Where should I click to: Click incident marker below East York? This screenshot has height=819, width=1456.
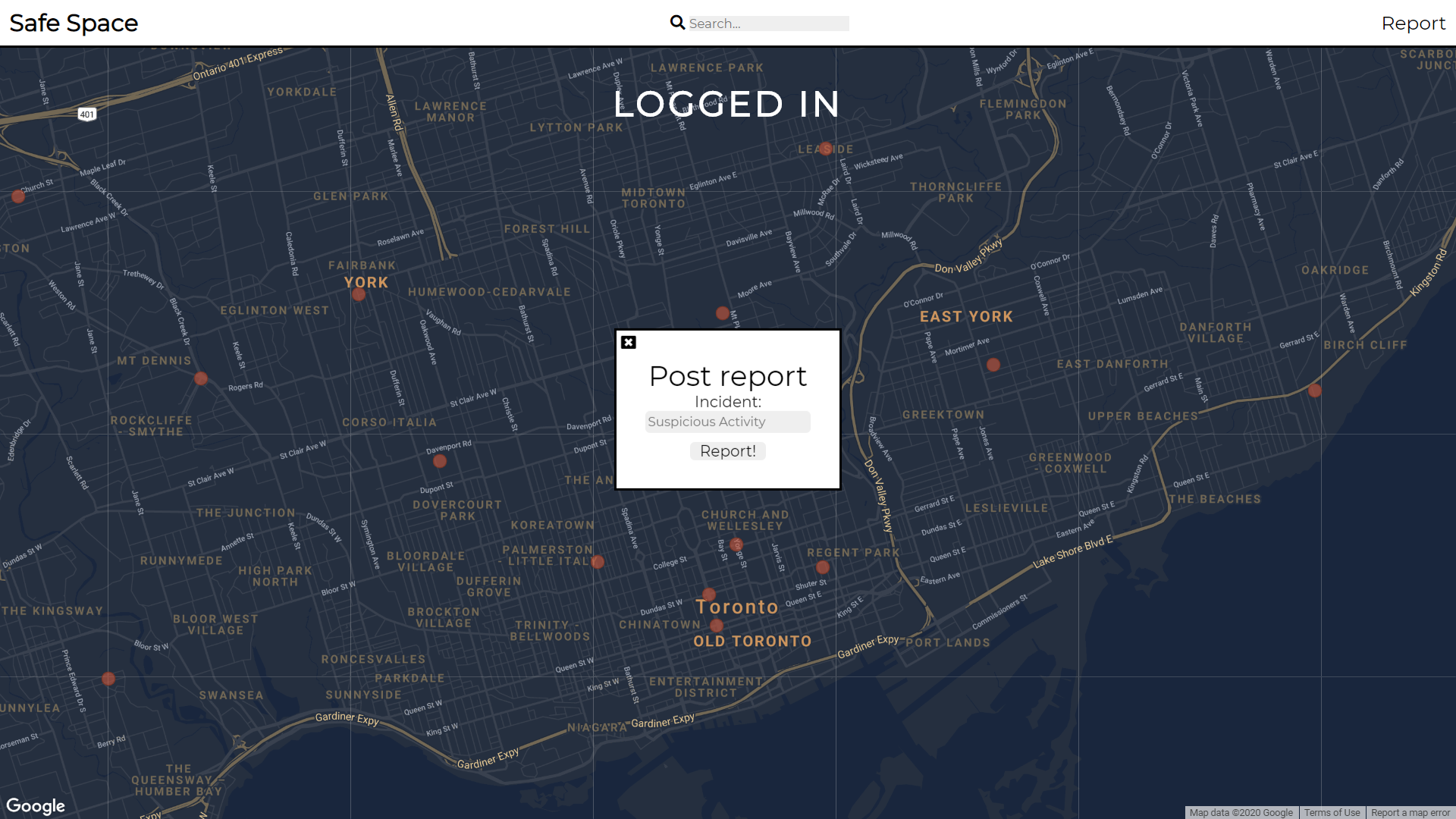point(993,365)
